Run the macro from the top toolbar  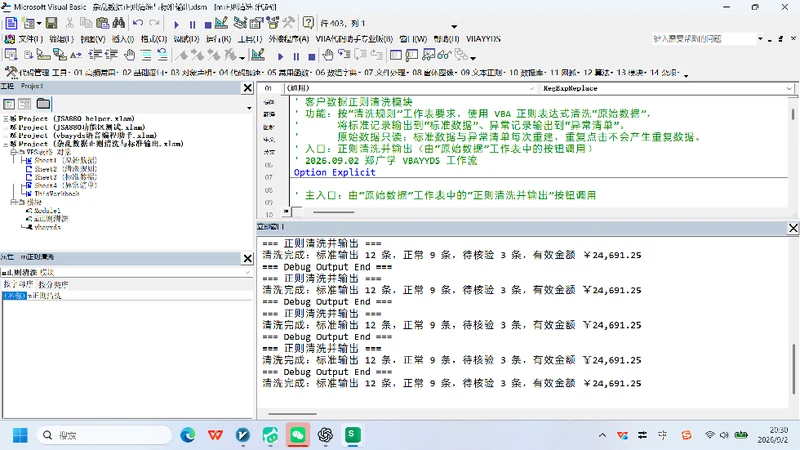tap(177, 24)
